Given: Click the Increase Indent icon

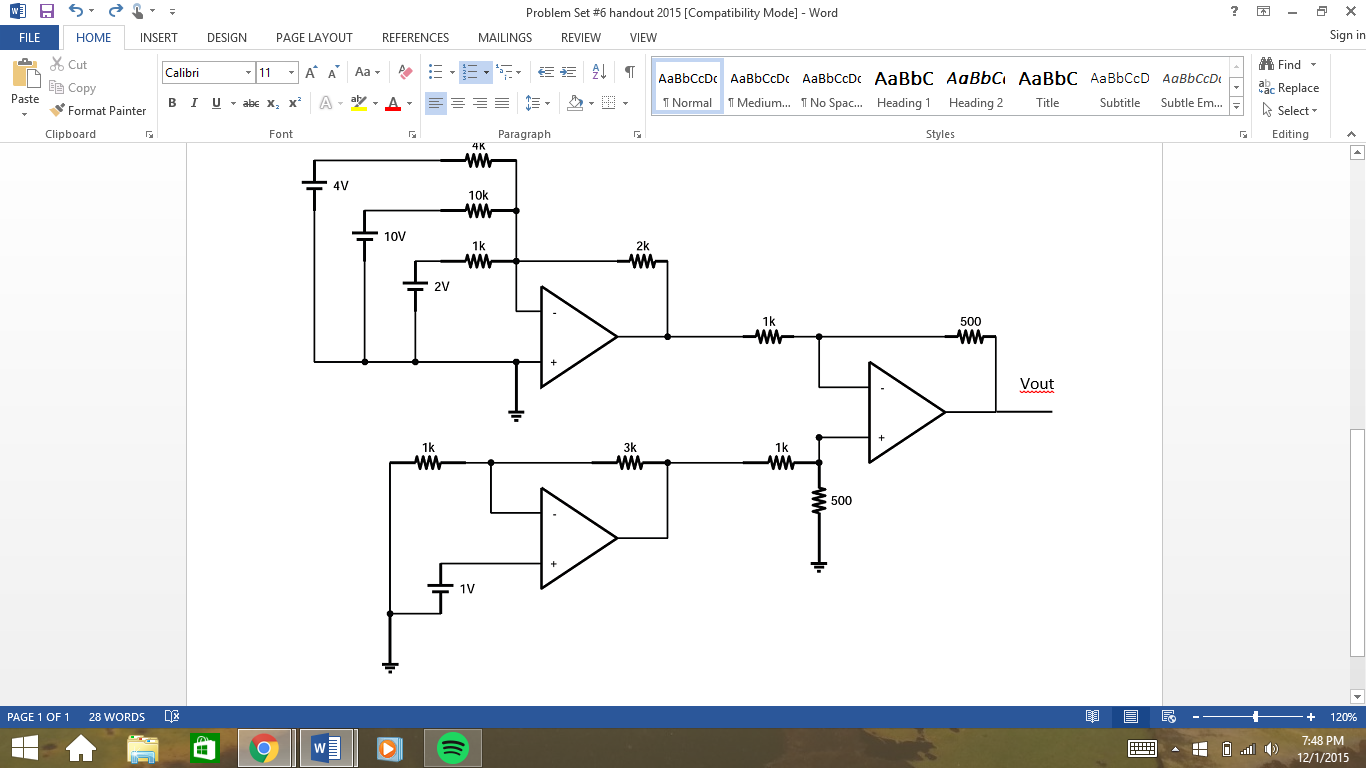Looking at the screenshot, I should pyautogui.click(x=568, y=71).
